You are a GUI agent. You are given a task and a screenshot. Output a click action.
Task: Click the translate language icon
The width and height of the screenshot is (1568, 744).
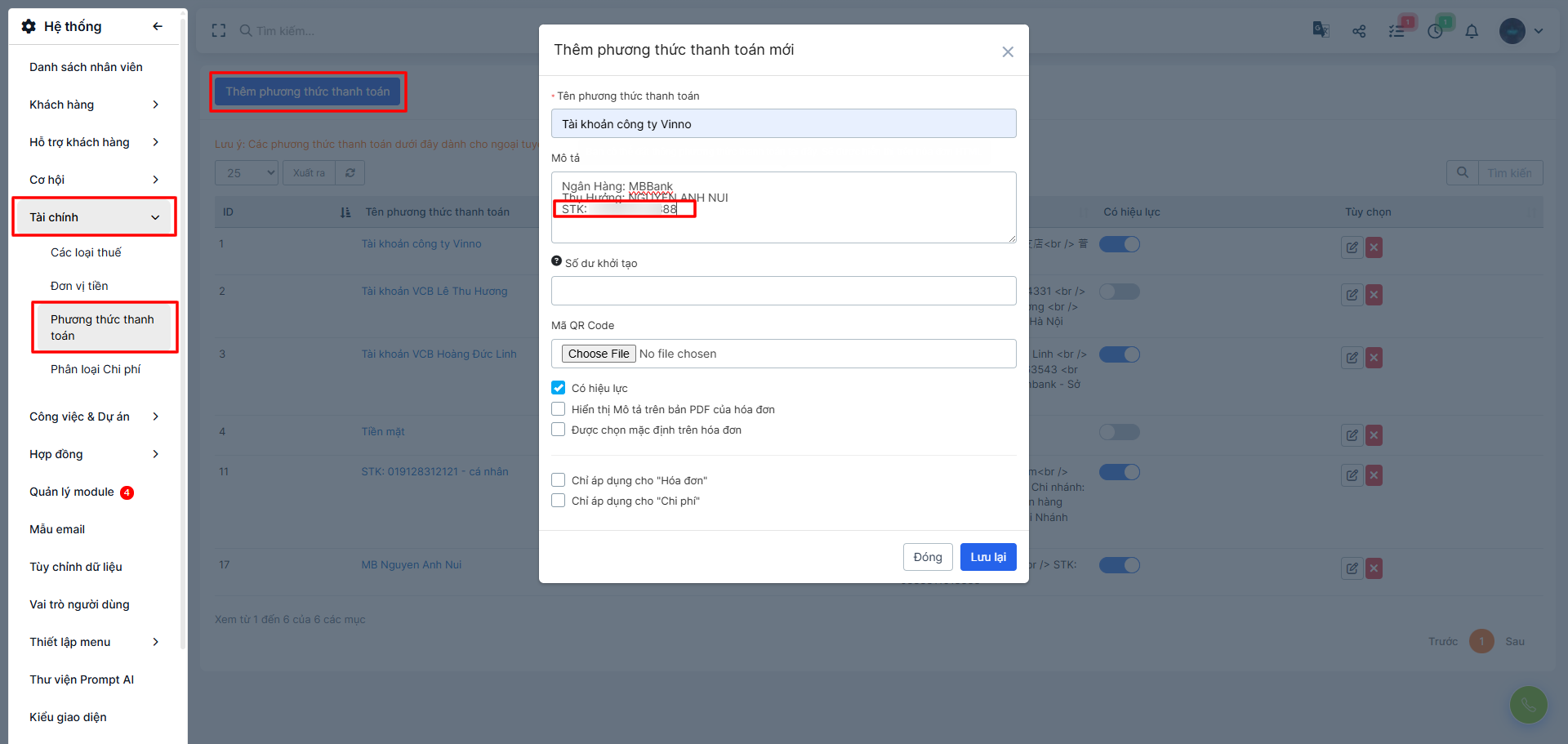coord(1321,30)
